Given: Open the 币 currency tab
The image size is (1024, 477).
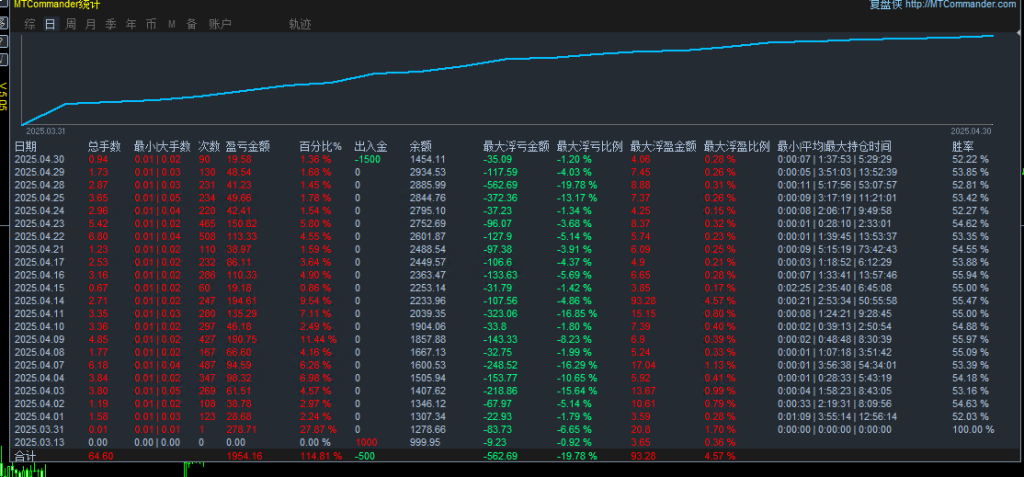Looking at the screenshot, I should [x=151, y=23].
